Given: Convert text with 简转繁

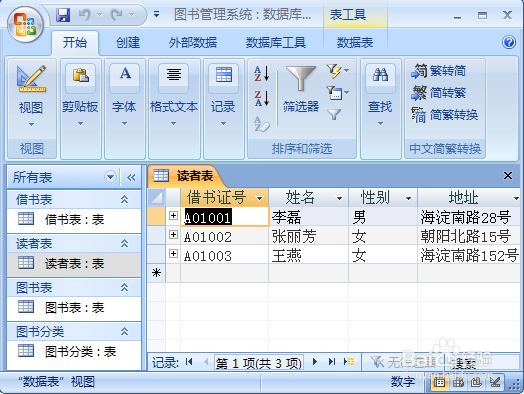Looking at the screenshot, I should 438,93.
